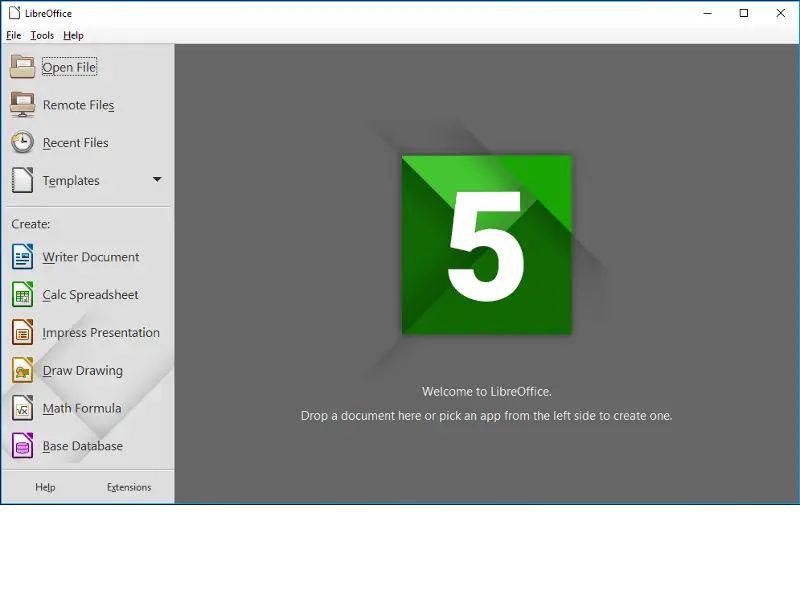Create a new Calc Spreadsheet via label
This screenshot has height=600, width=800.
(90, 295)
